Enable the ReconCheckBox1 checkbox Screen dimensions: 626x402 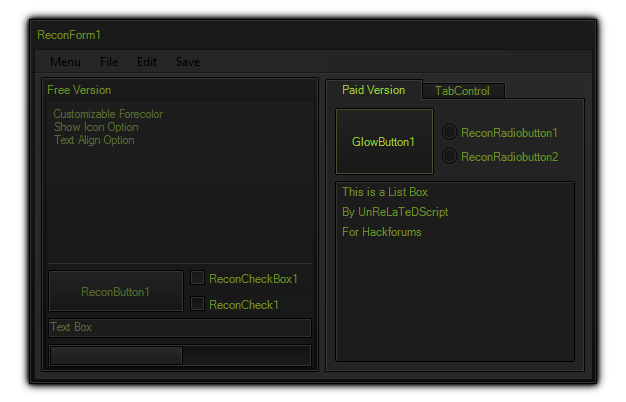(x=198, y=278)
